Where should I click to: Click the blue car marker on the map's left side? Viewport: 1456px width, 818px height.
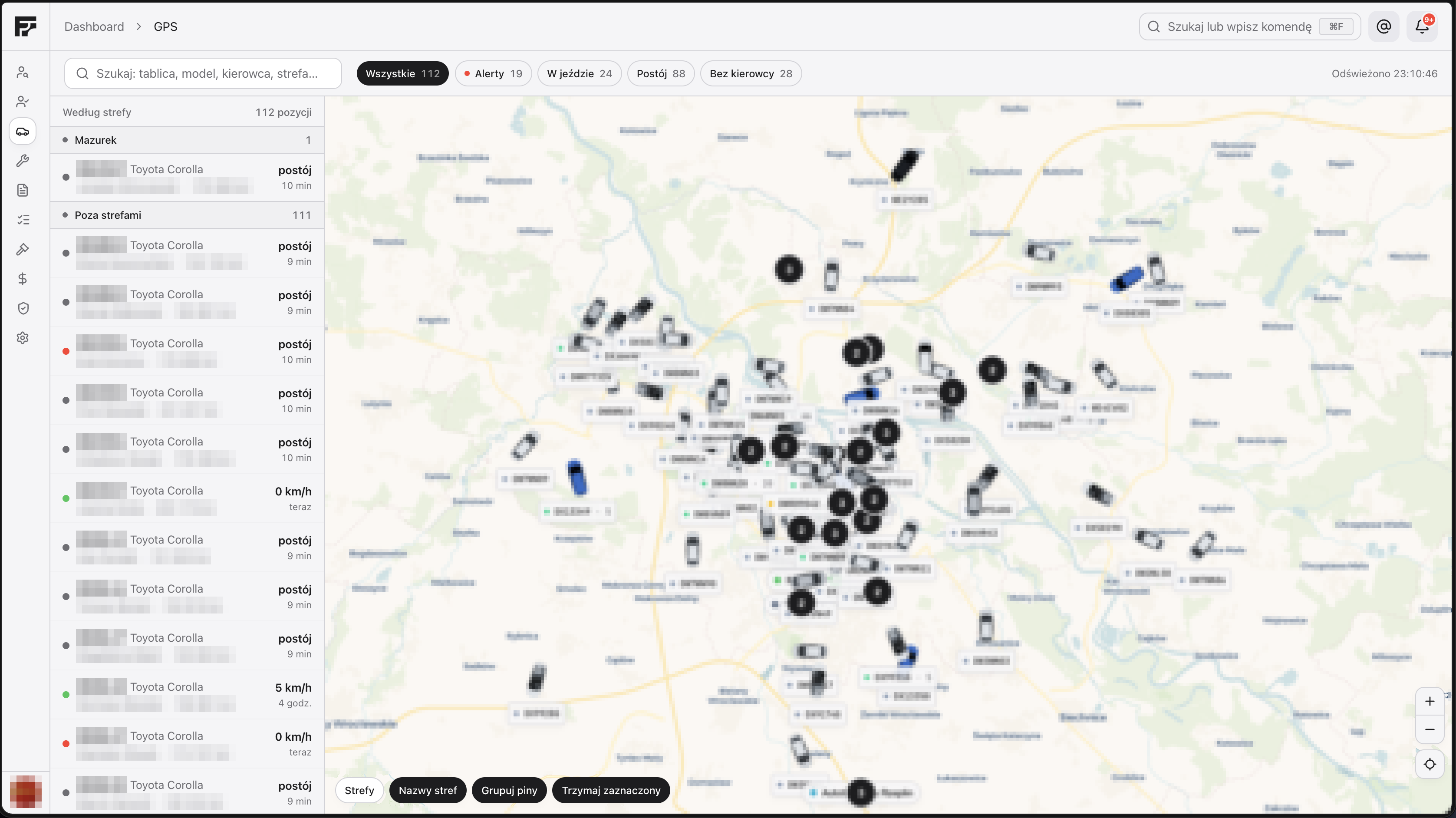click(576, 477)
